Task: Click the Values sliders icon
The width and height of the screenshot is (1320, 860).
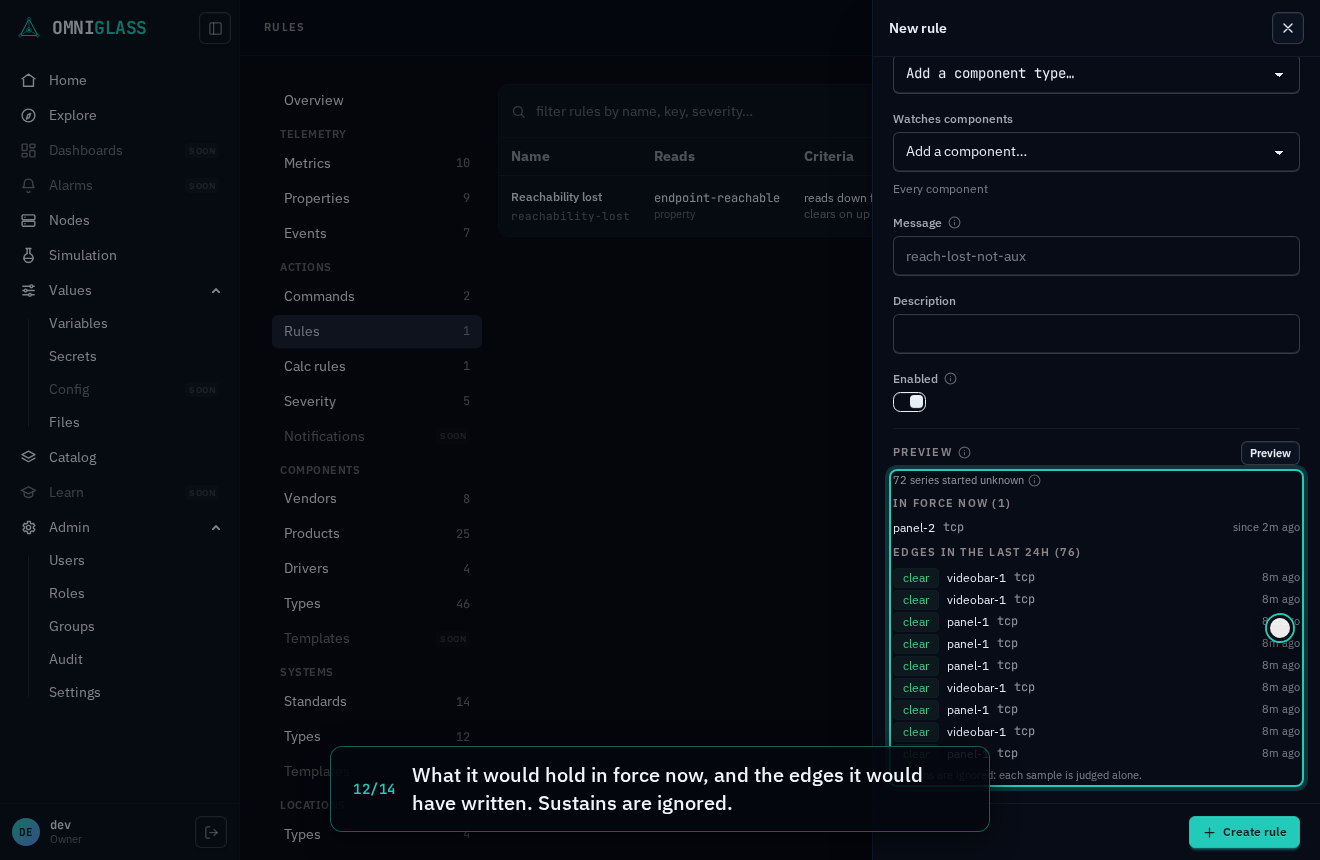Action: pyautogui.click(x=29, y=290)
